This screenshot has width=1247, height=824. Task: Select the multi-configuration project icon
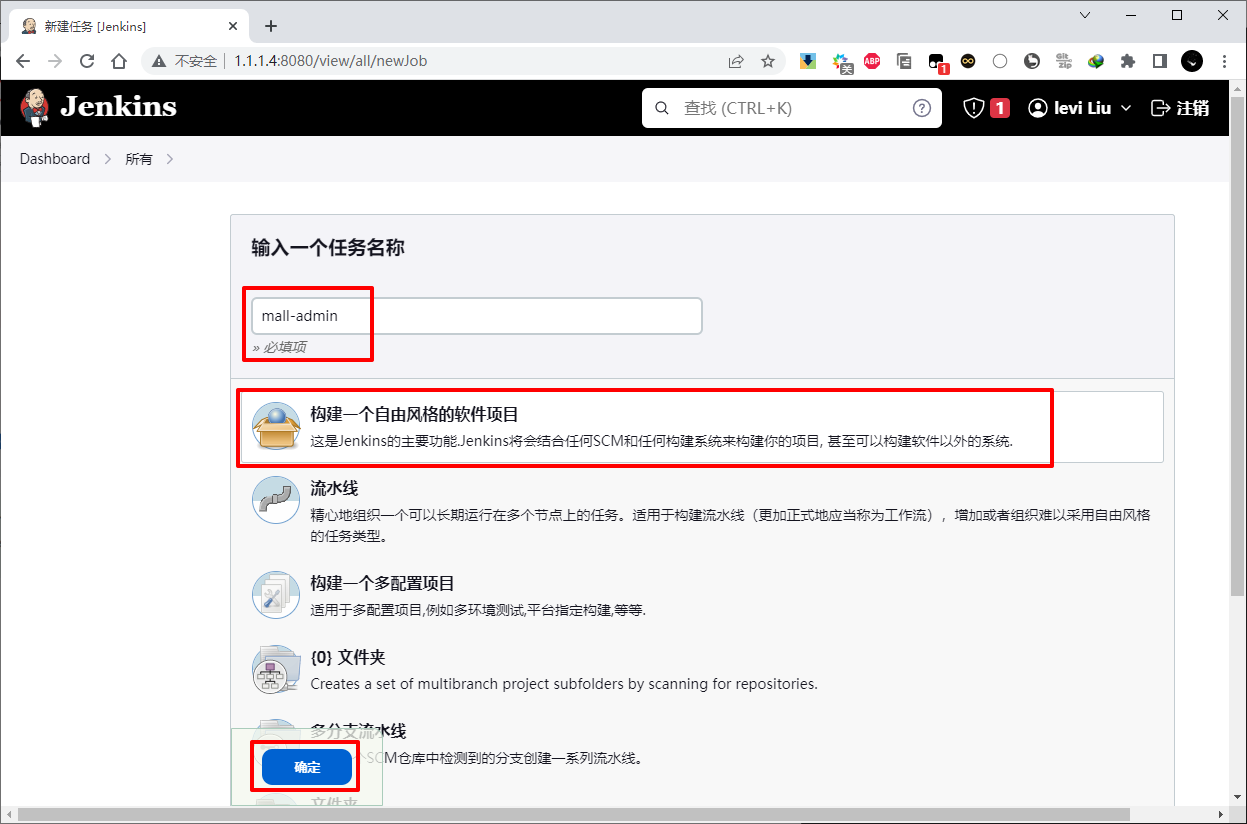tap(276, 596)
